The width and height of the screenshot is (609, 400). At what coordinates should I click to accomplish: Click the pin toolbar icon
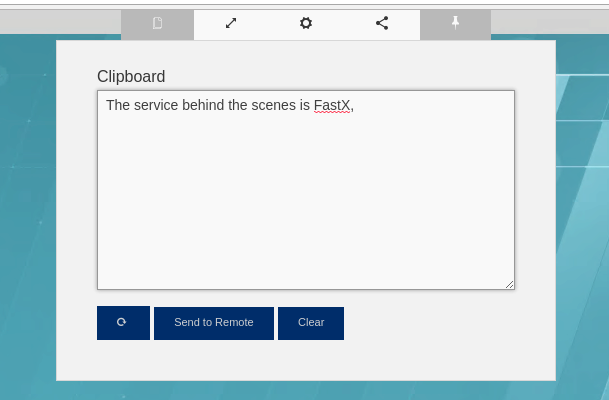pos(455,23)
